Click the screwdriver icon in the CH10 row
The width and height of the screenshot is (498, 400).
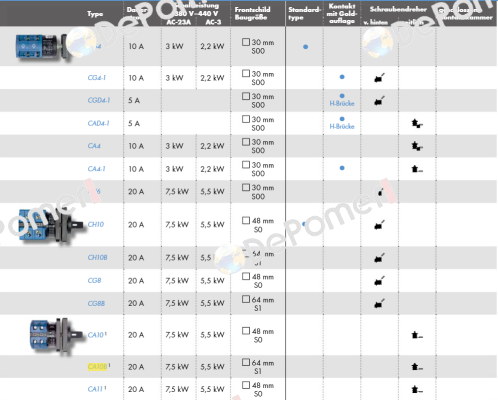(379, 225)
